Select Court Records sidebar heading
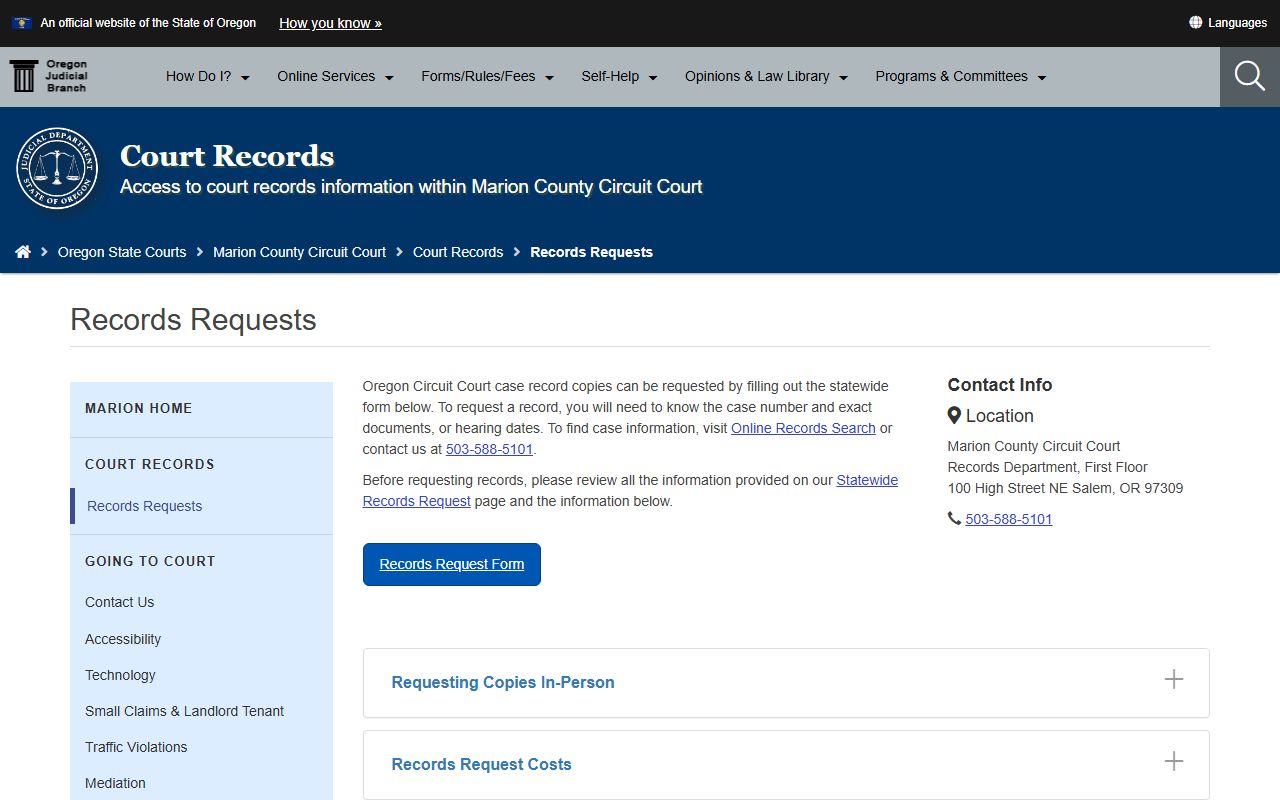This screenshot has width=1280, height=800. 150,464
